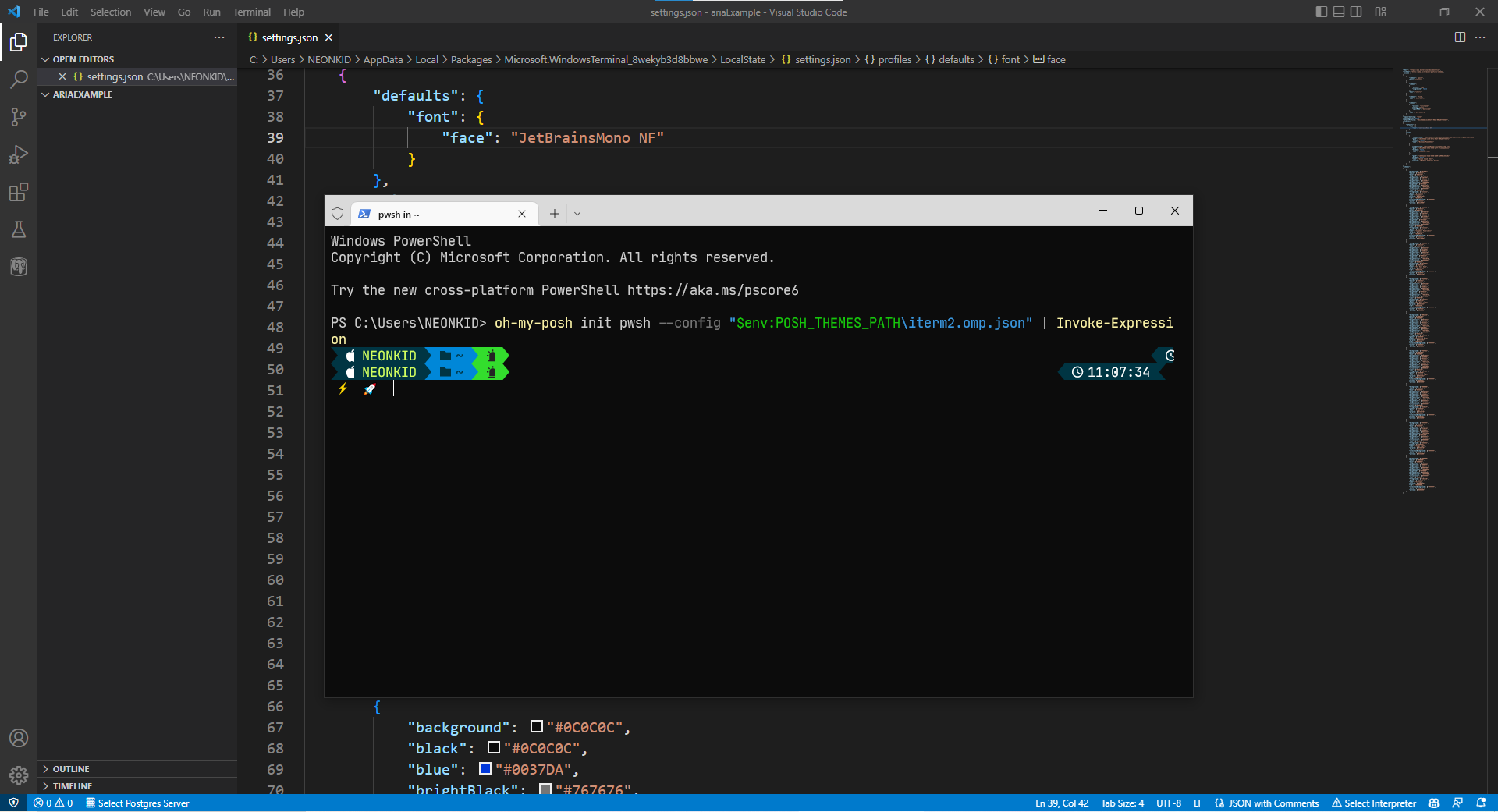
Task: Open the Manage gear icon
Action: click(x=19, y=775)
